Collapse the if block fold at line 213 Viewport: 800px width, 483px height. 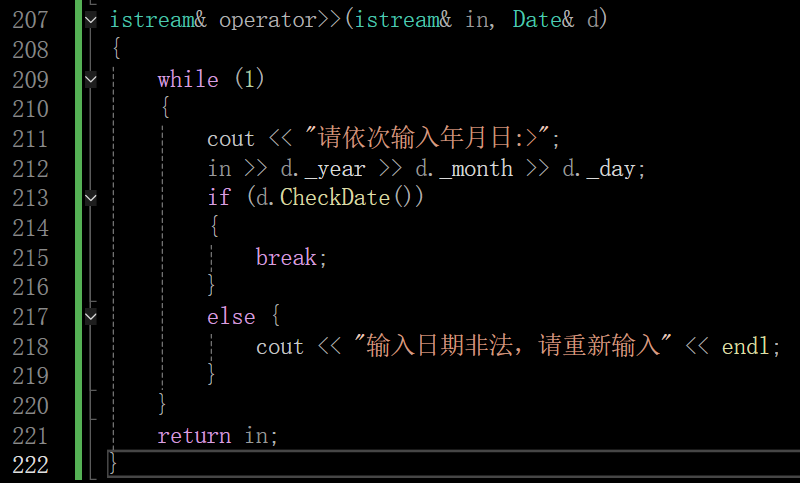click(91, 198)
